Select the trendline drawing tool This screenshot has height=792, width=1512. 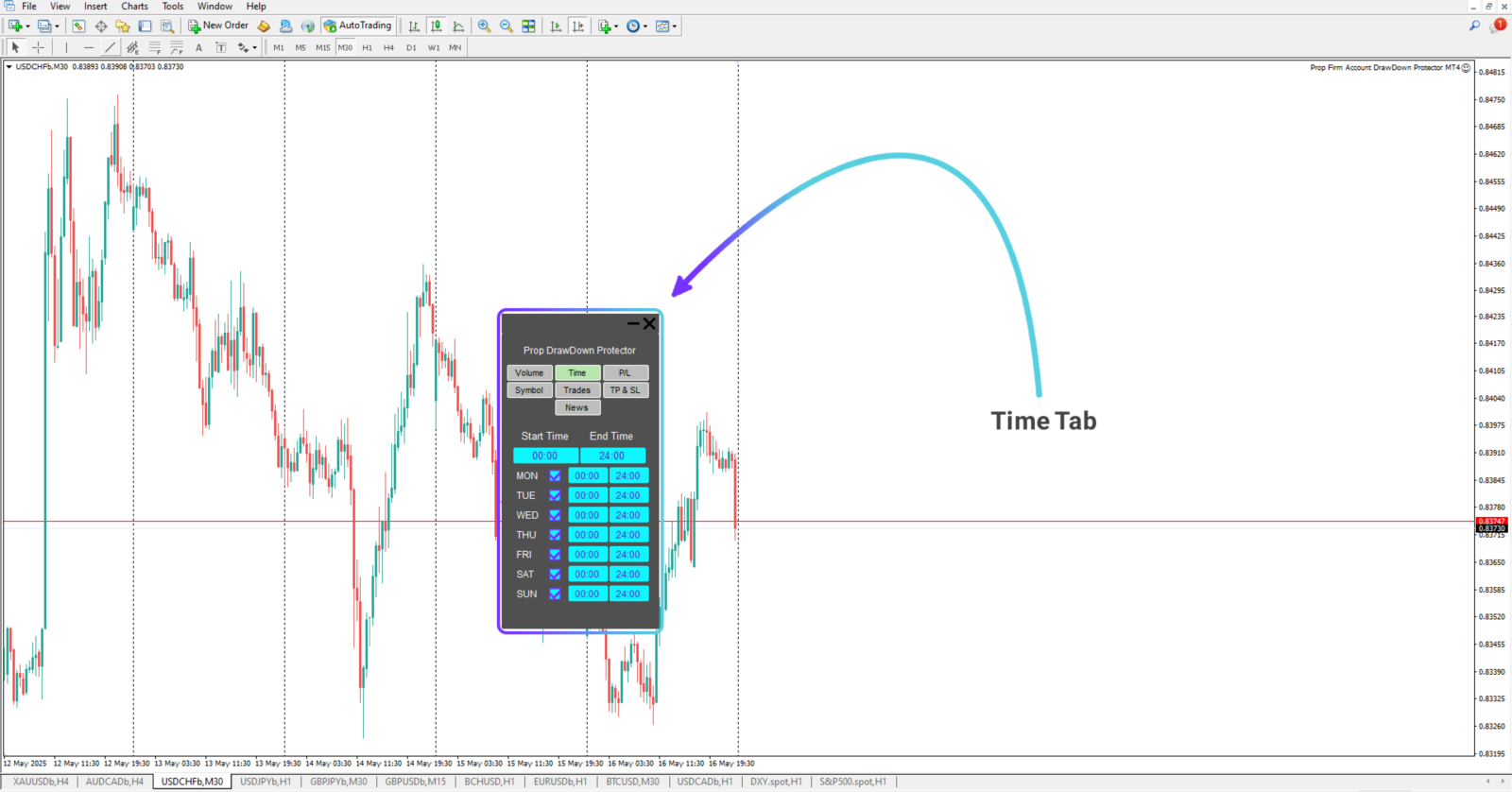click(111, 47)
